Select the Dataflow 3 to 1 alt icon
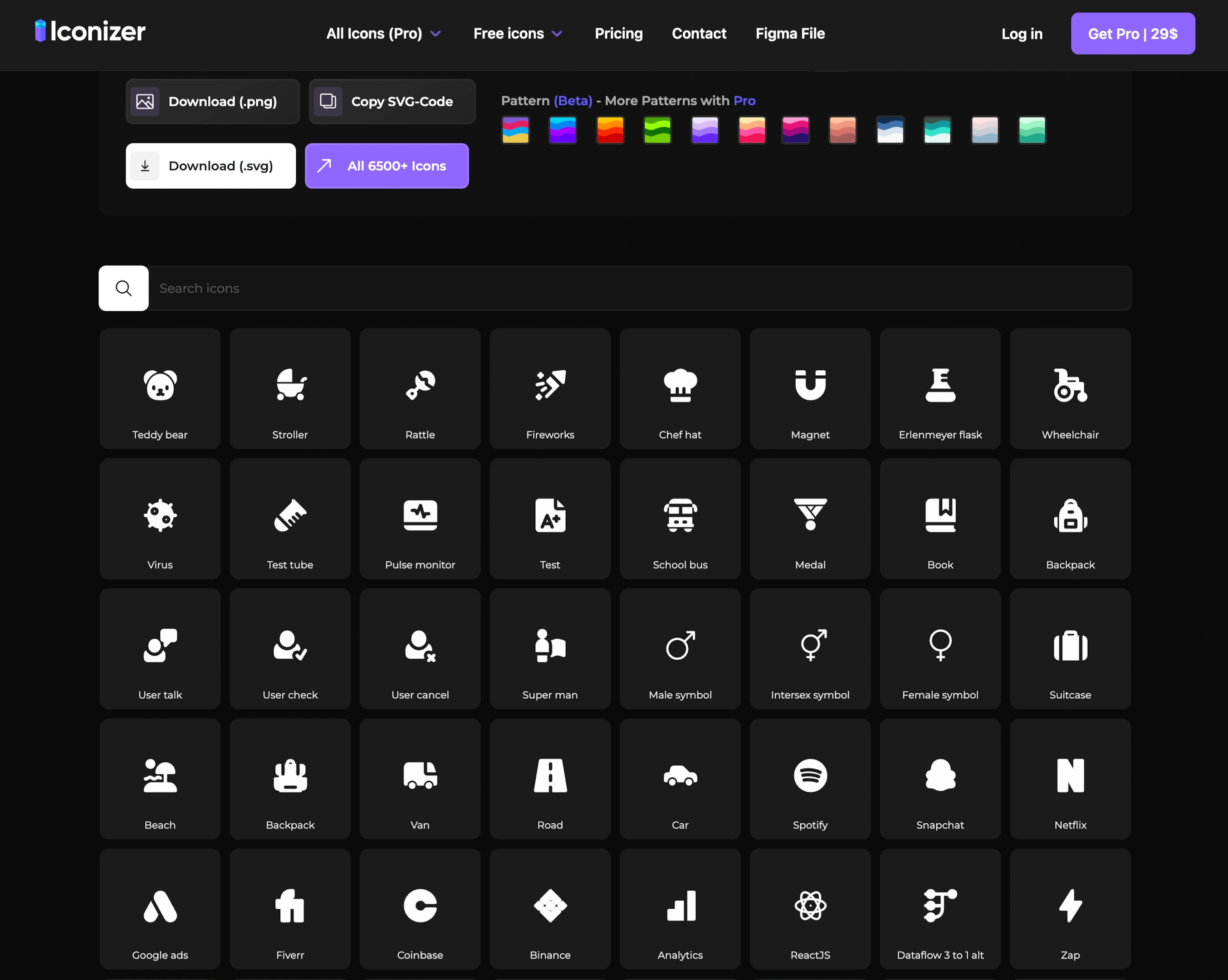 click(940, 909)
